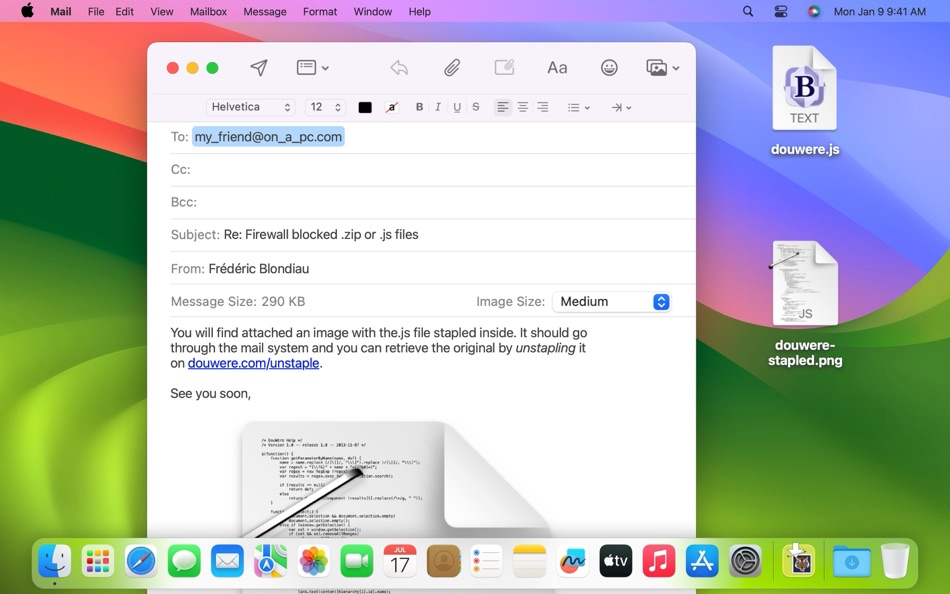Toggle italic formatting

click(x=437, y=107)
